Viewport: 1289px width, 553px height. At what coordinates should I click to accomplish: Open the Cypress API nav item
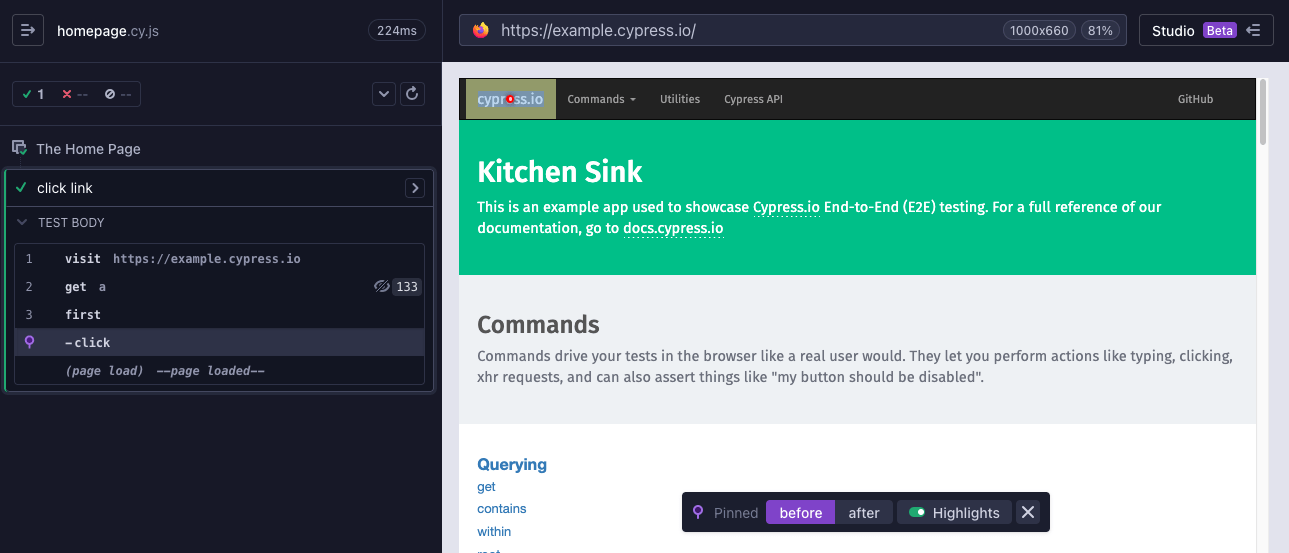(752, 99)
